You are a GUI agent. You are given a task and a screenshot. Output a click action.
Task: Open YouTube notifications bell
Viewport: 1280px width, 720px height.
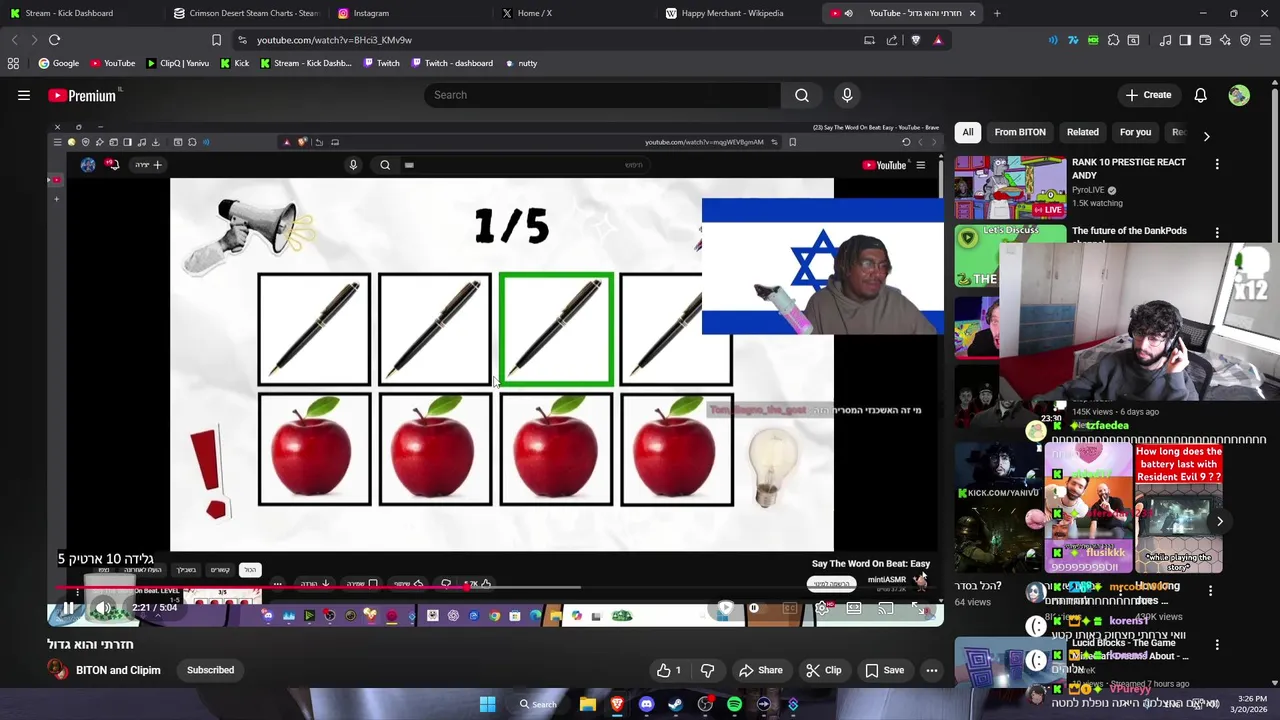pos(1200,95)
